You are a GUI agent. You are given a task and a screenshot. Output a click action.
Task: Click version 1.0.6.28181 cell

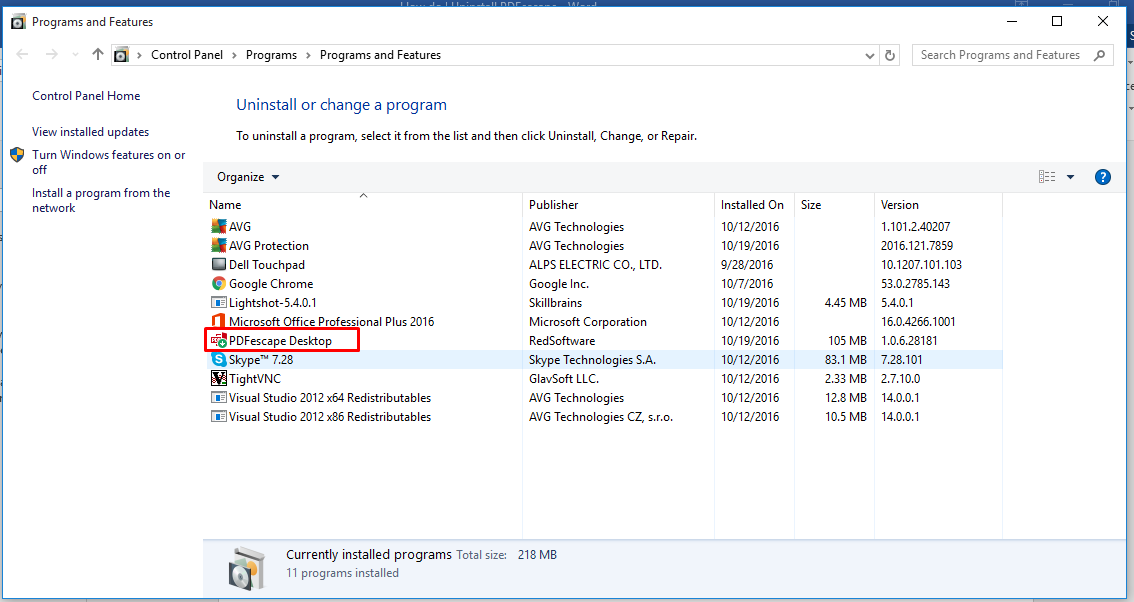(x=909, y=341)
